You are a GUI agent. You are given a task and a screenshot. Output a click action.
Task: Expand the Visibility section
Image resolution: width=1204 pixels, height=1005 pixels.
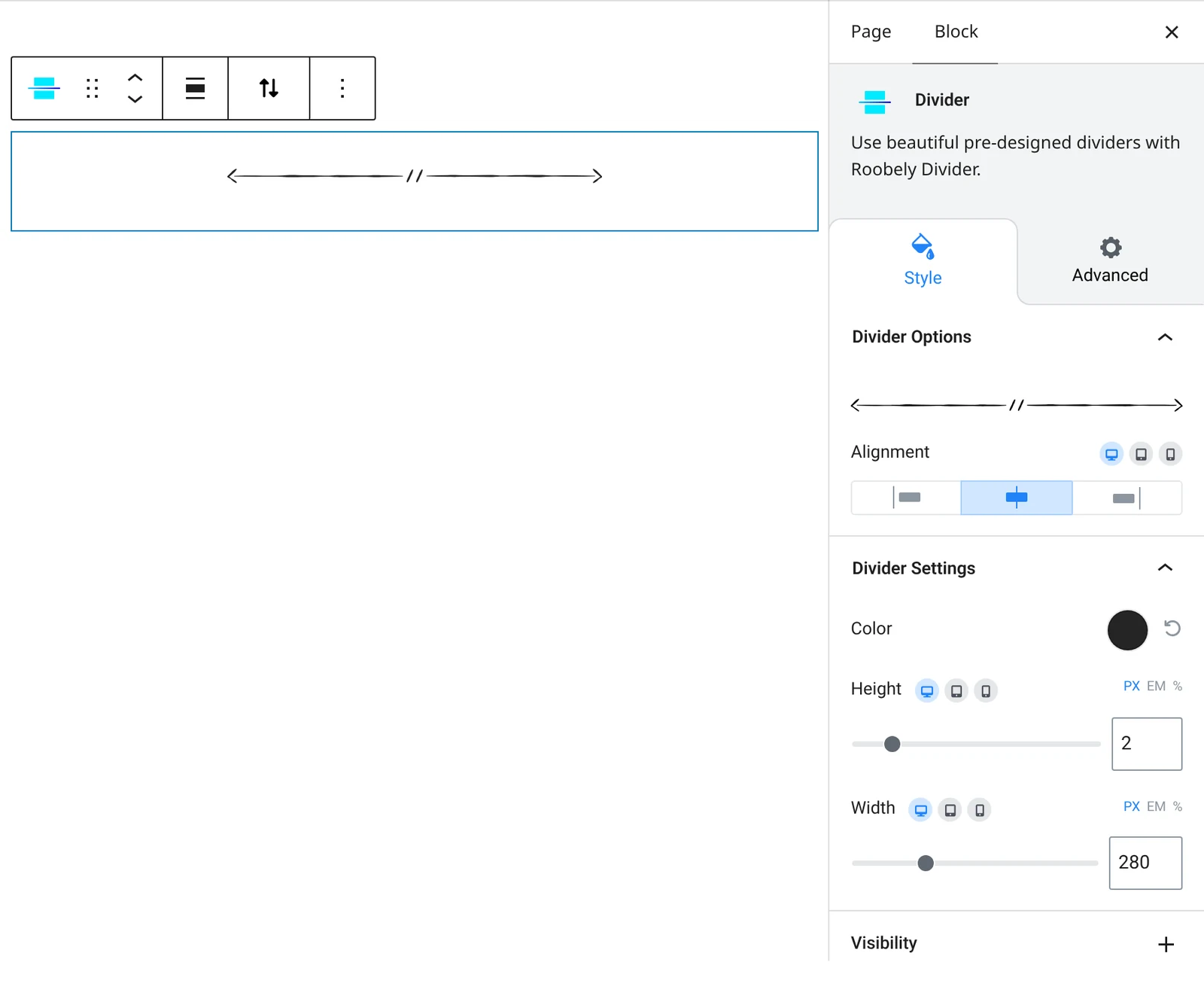1166,944
